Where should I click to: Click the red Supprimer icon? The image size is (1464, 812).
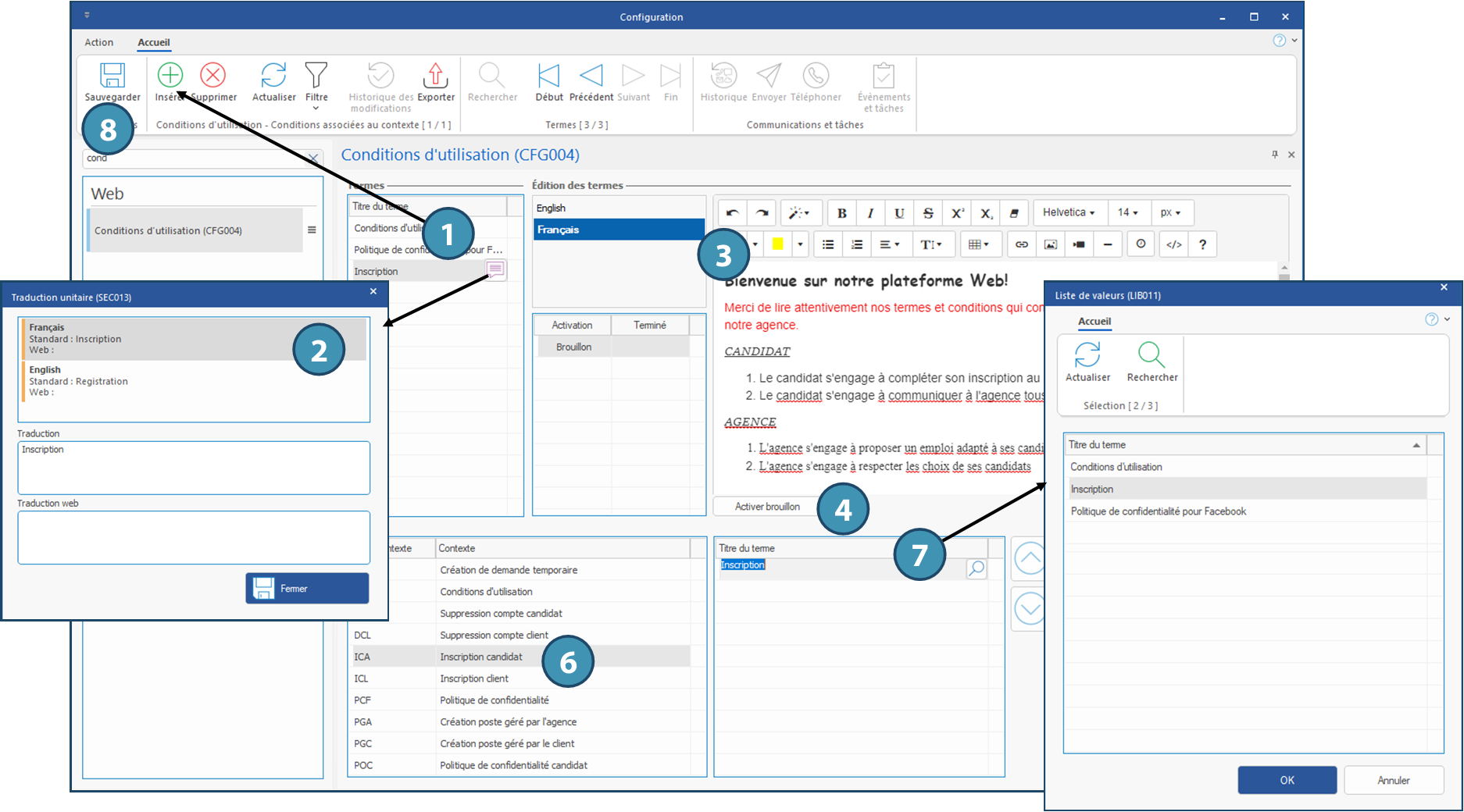(x=212, y=76)
